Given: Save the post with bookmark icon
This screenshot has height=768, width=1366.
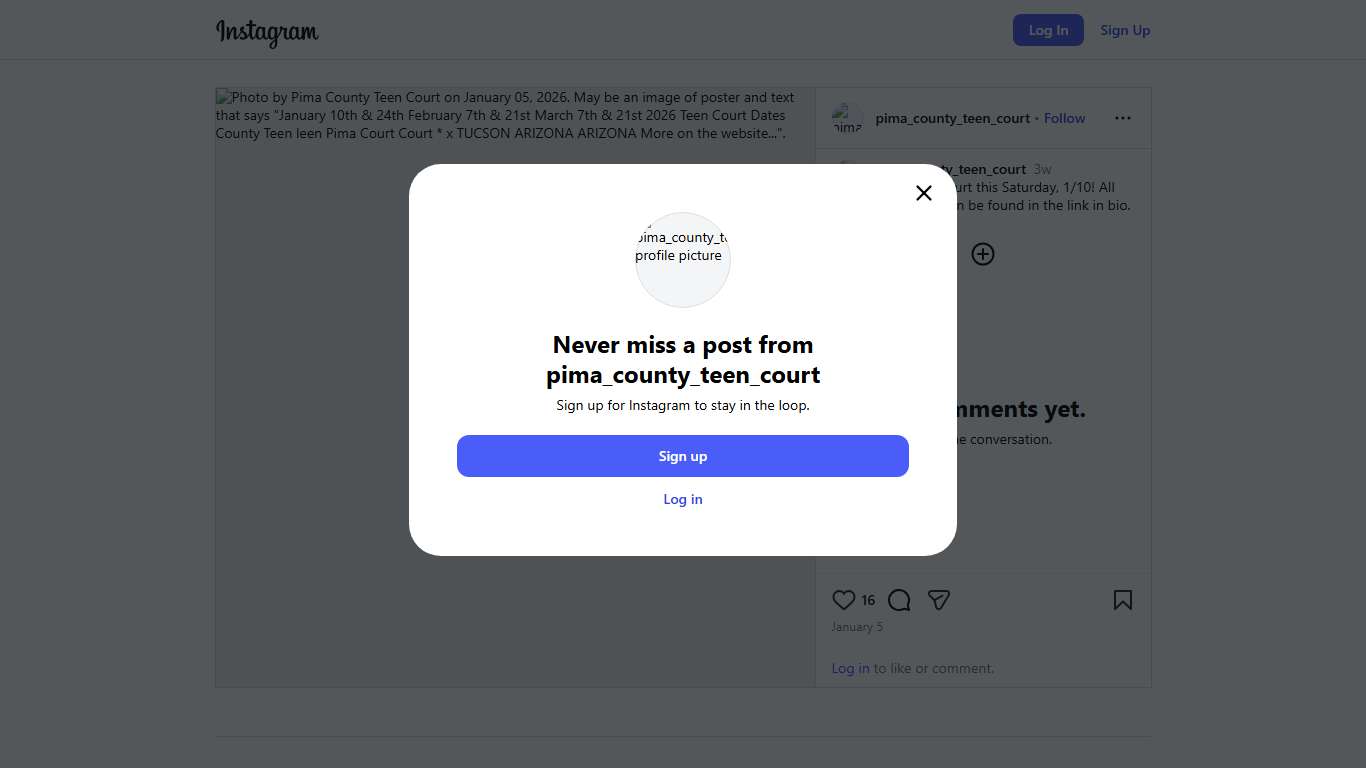Looking at the screenshot, I should [1123, 600].
